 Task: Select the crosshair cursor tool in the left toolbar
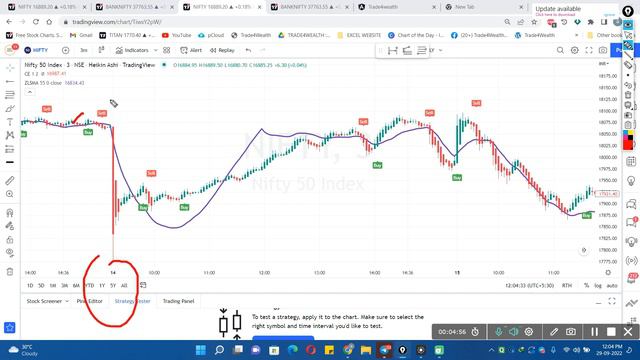click(10, 68)
